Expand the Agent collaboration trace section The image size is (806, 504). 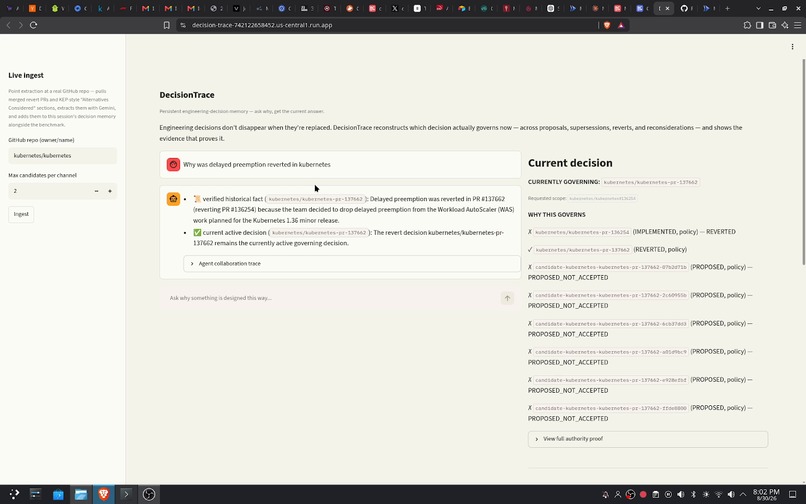click(352, 263)
